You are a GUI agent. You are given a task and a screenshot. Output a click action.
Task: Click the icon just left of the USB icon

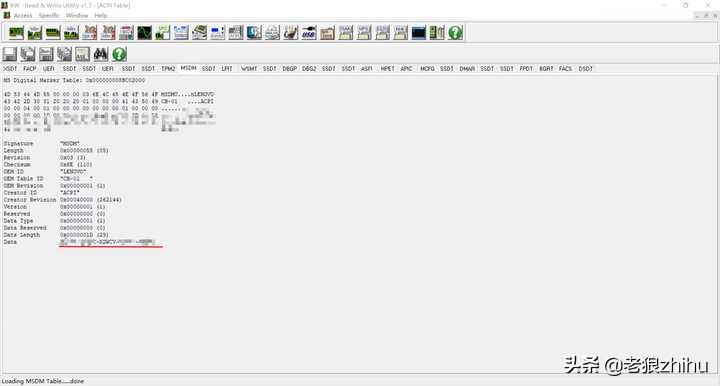point(290,33)
